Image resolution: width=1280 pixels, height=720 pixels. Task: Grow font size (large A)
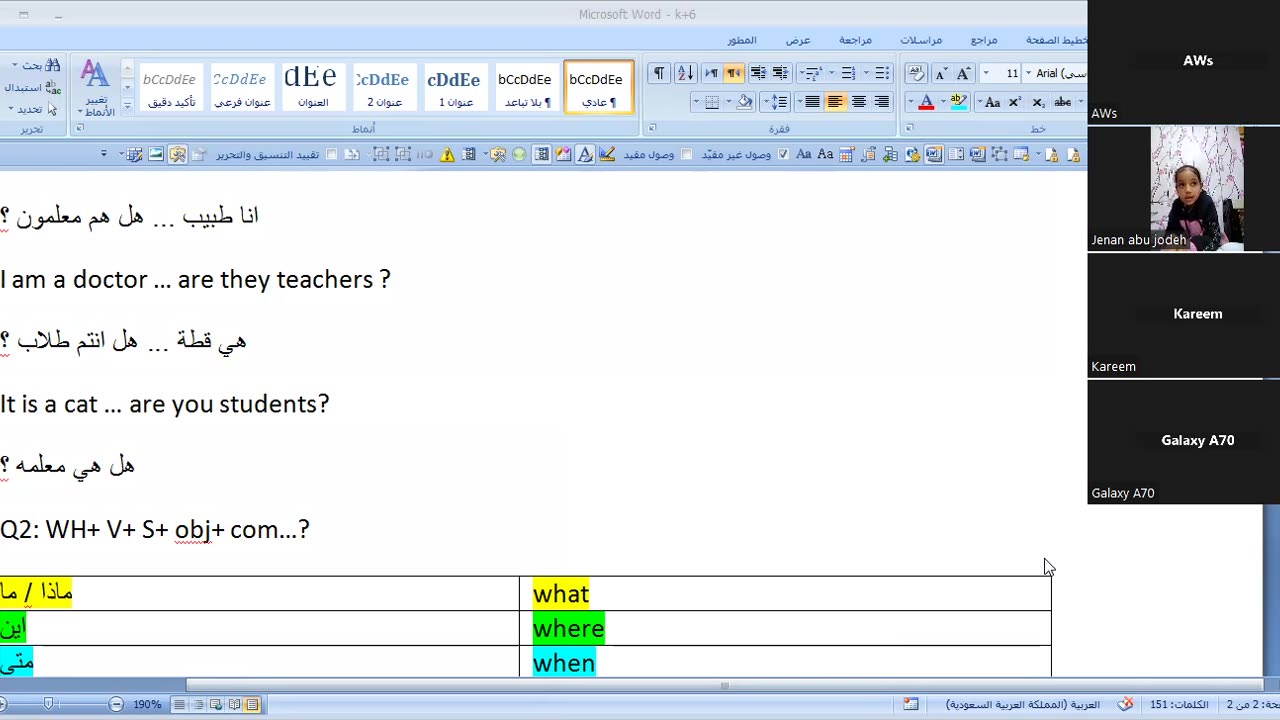point(963,73)
